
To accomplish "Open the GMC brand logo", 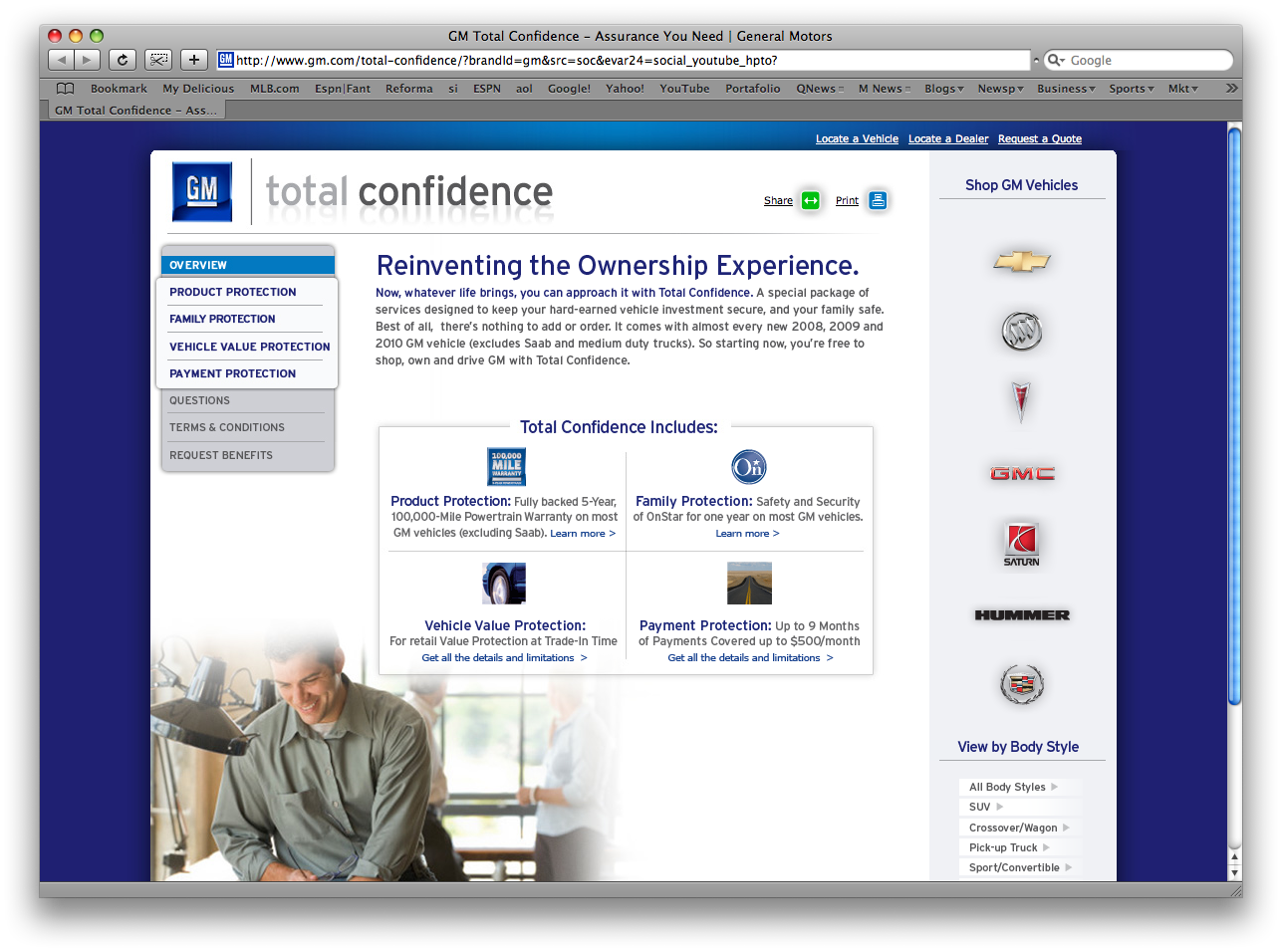I will 1022,473.
